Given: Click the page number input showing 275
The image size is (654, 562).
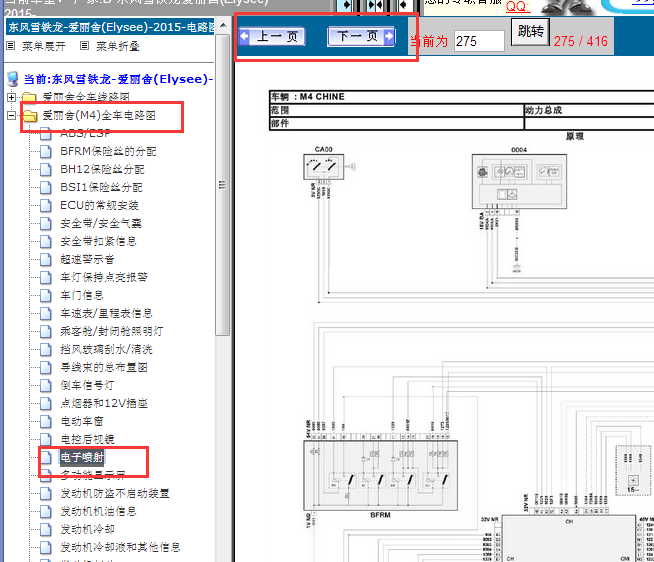Looking at the screenshot, I should tap(479, 41).
